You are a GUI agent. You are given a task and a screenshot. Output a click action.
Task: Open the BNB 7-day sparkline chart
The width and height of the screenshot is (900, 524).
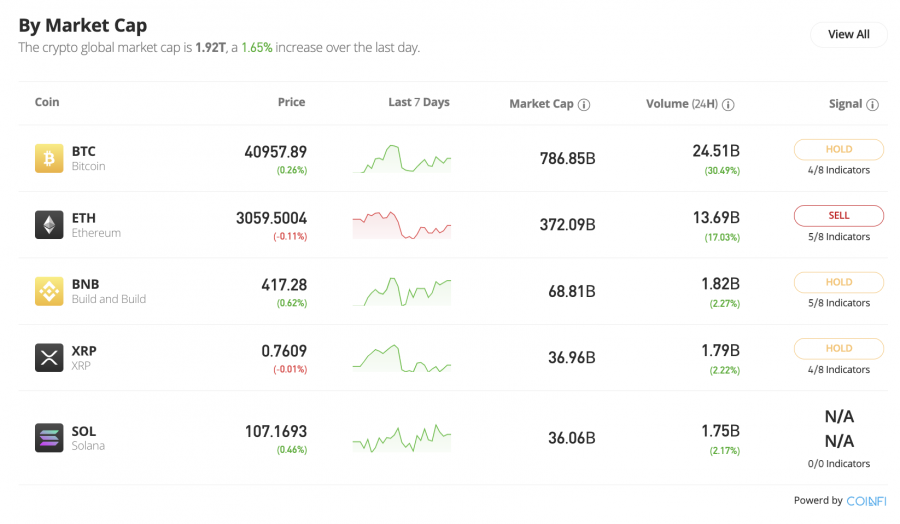(x=402, y=292)
